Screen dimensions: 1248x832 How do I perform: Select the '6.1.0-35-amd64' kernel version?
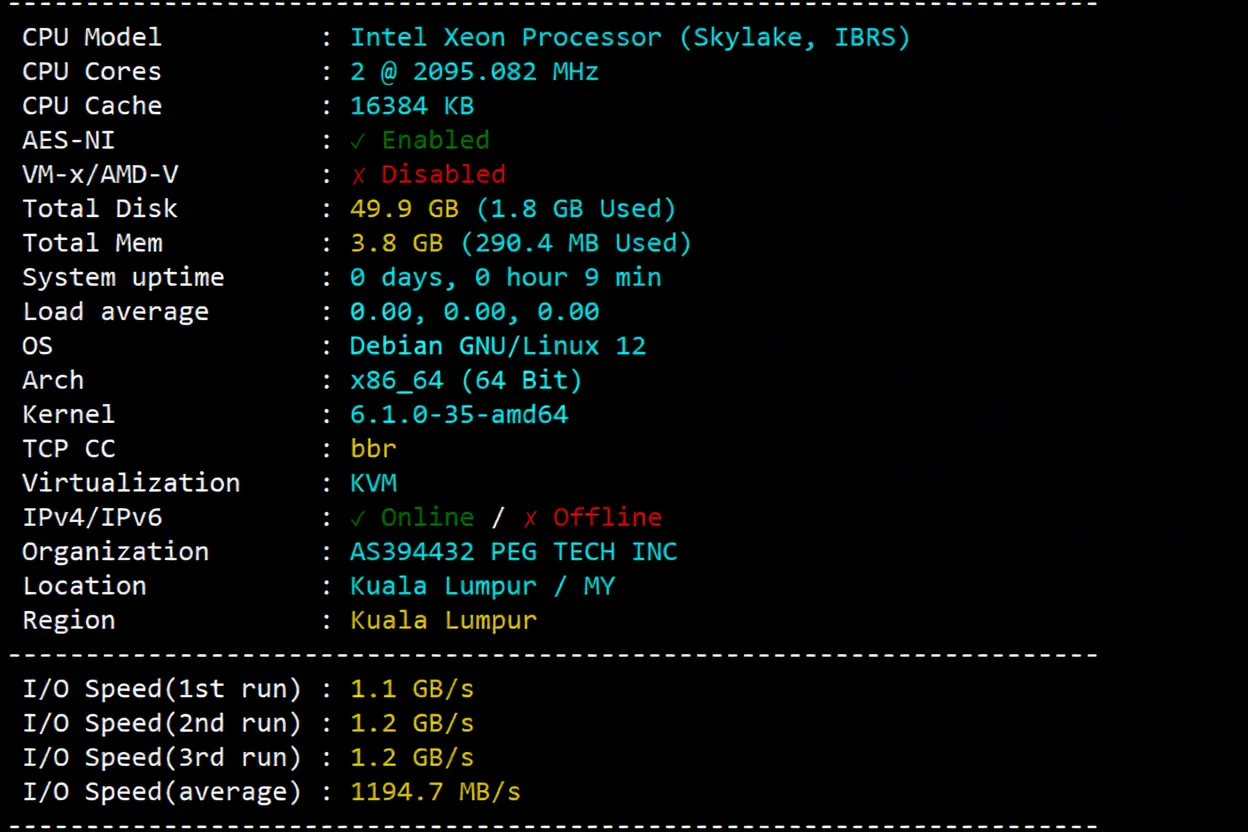point(459,414)
